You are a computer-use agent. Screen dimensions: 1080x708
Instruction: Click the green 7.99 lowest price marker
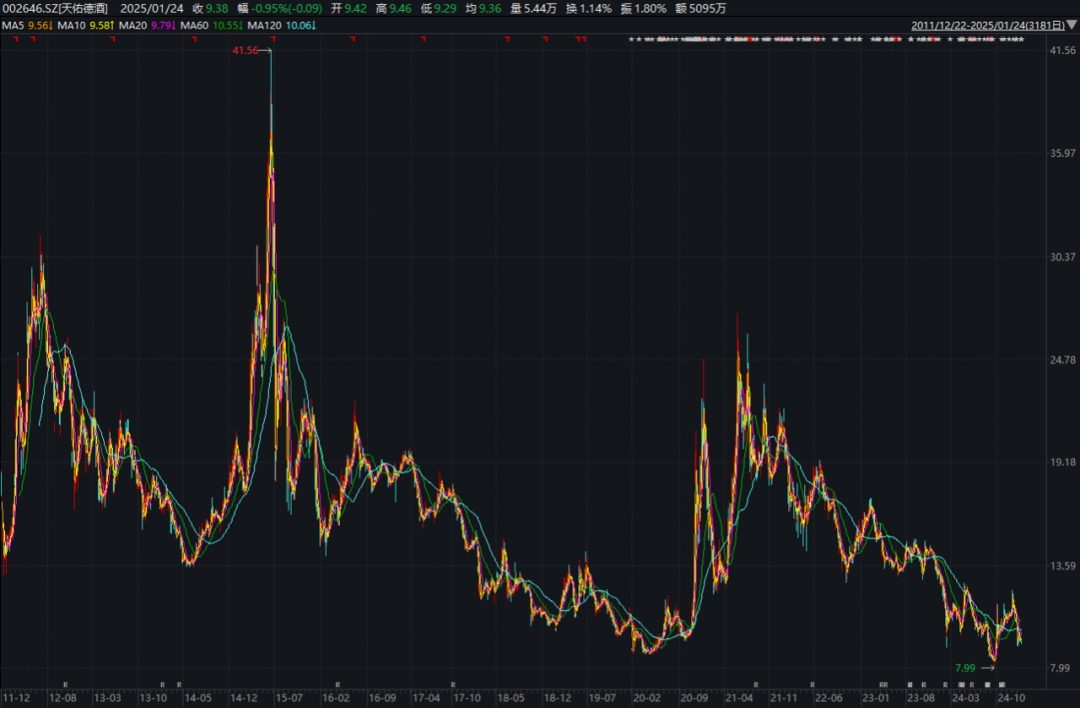[x=965, y=667]
